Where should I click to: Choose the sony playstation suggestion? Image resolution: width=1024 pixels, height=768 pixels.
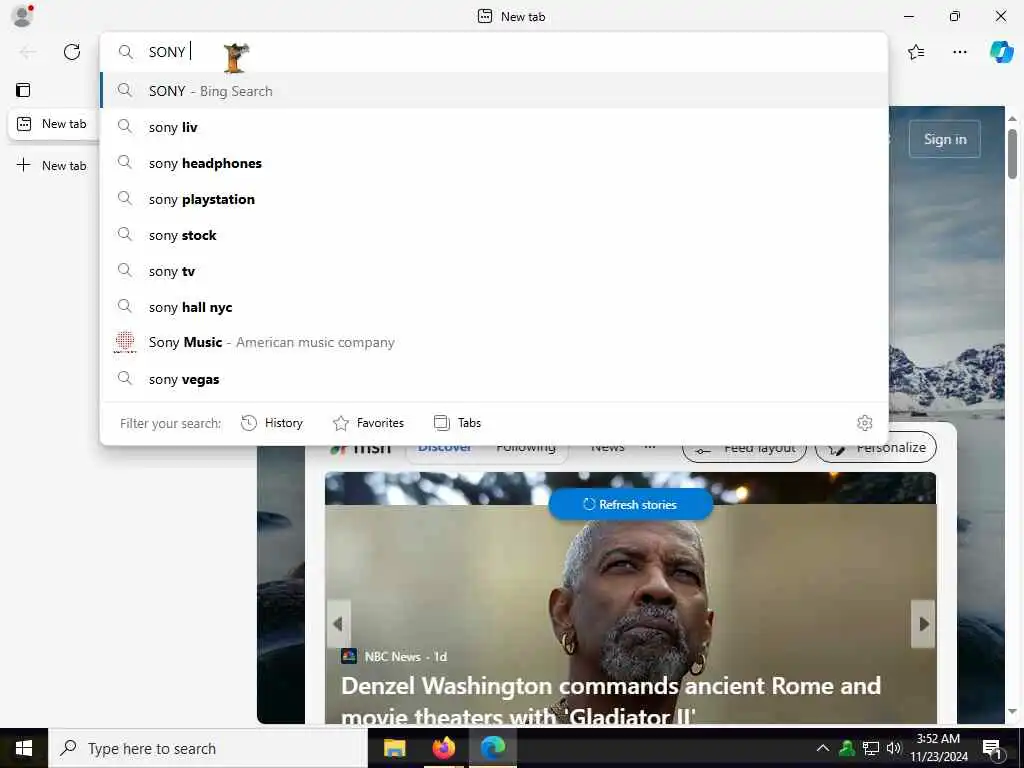(494, 199)
